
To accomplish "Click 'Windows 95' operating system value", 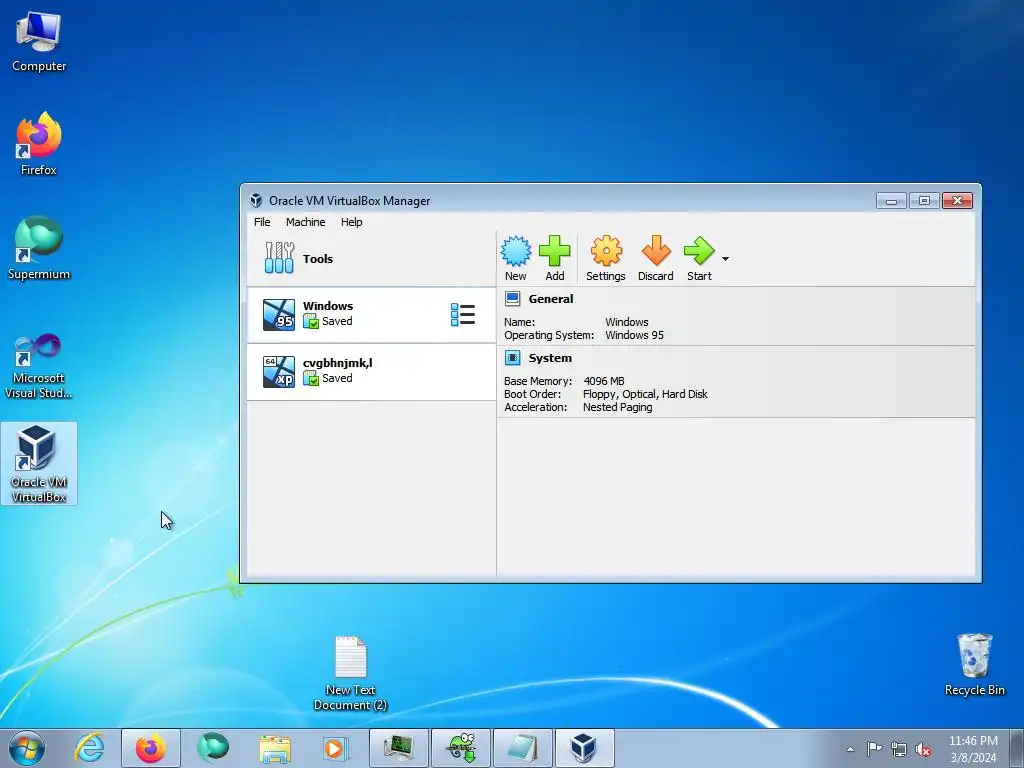I will click(x=634, y=335).
